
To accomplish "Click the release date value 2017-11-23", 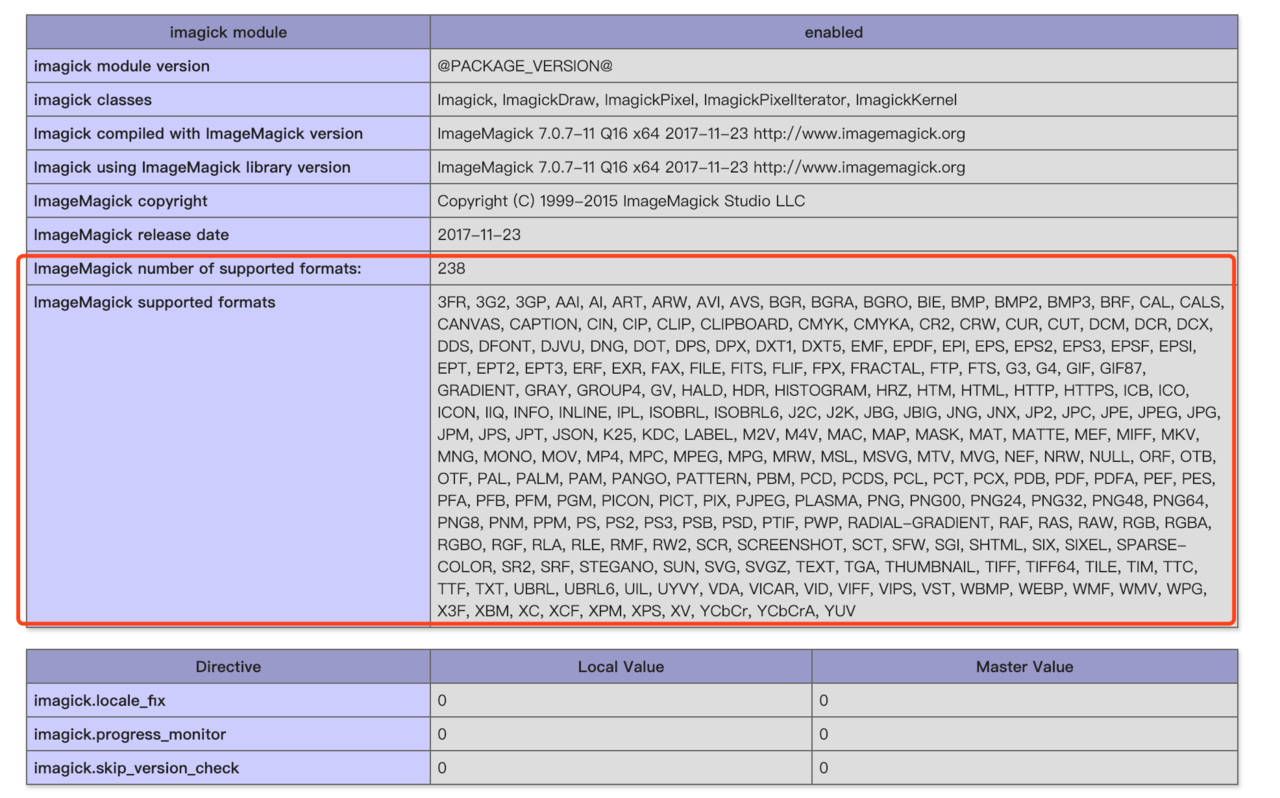I will pyautogui.click(x=479, y=235).
